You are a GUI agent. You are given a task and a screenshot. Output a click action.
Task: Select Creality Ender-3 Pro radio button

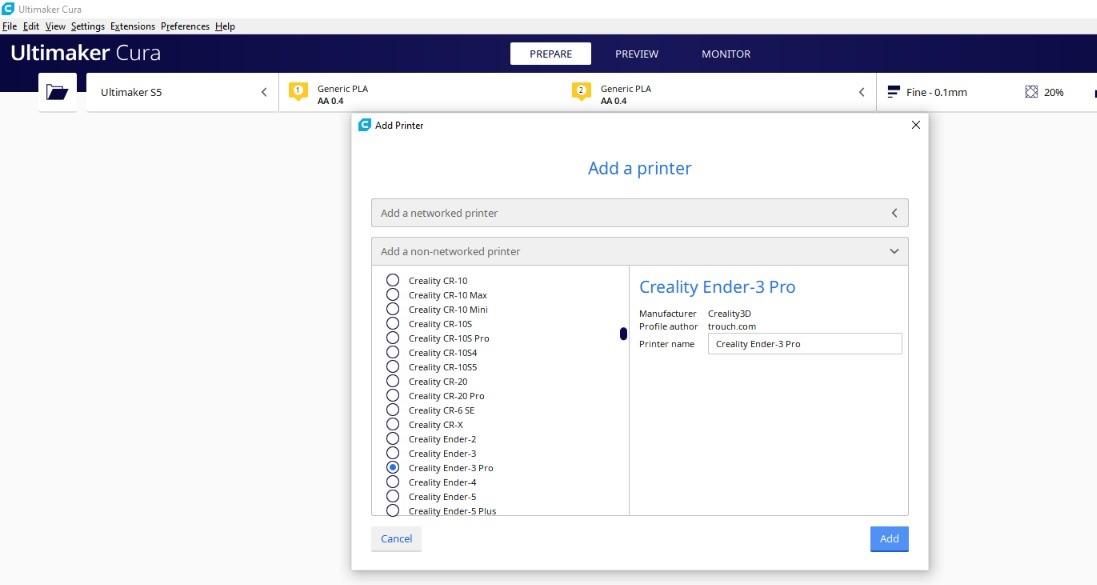(392, 467)
